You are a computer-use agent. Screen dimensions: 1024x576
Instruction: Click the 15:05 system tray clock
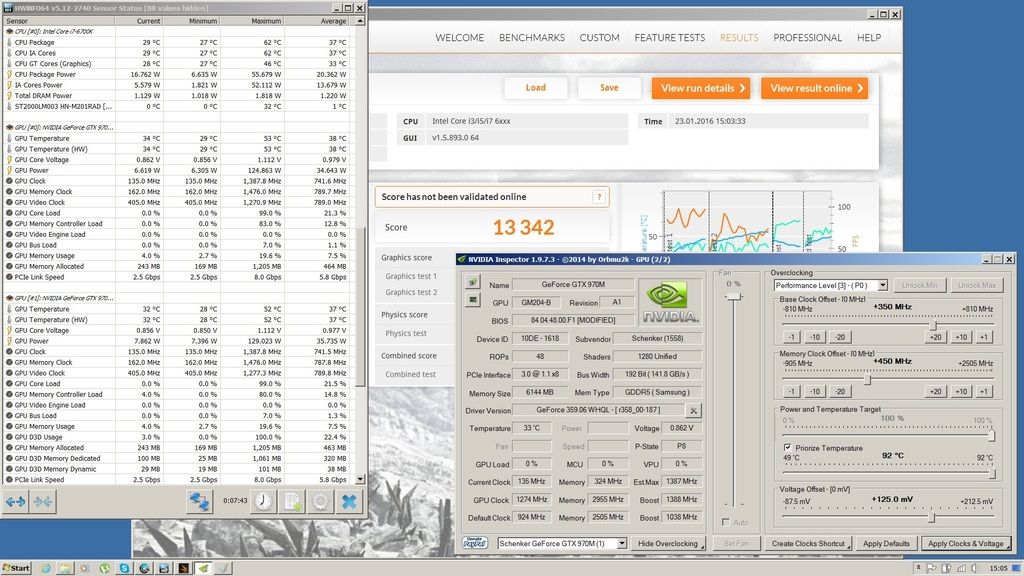pyautogui.click(x=998, y=568)
